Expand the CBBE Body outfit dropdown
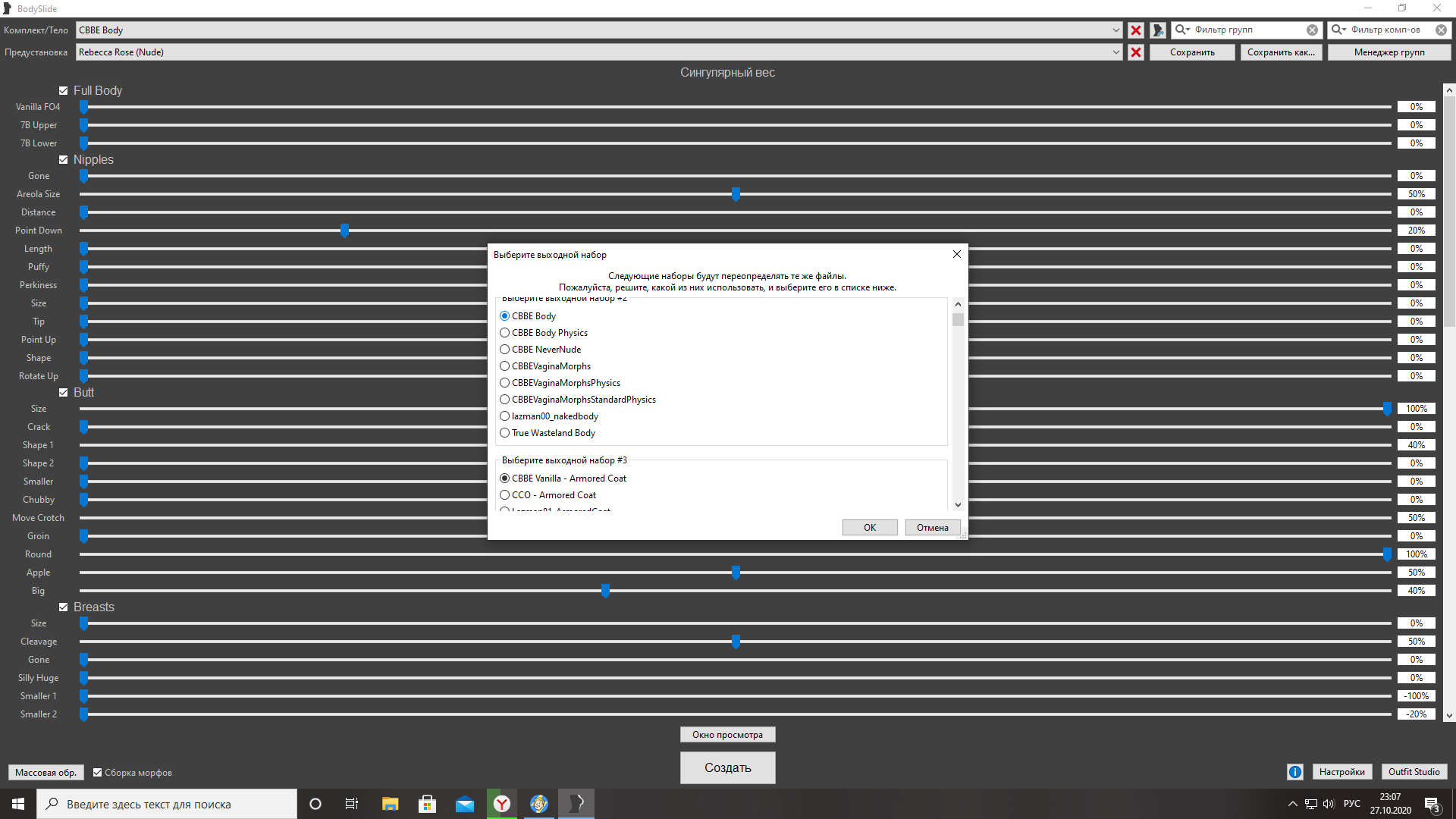The image size is (1456, 819). pos(1116,30)
